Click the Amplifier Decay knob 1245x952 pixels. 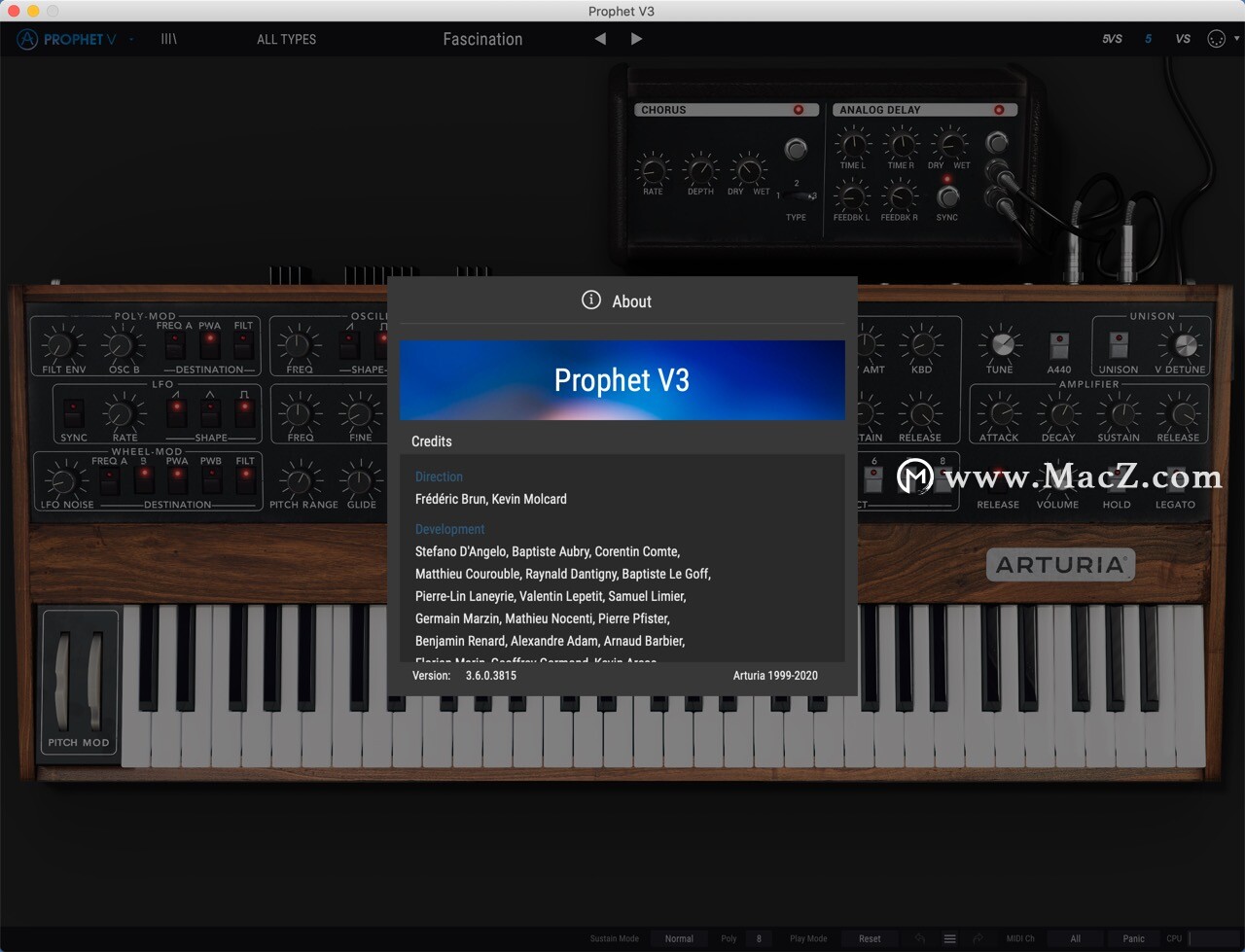(x=1058, y=412)
